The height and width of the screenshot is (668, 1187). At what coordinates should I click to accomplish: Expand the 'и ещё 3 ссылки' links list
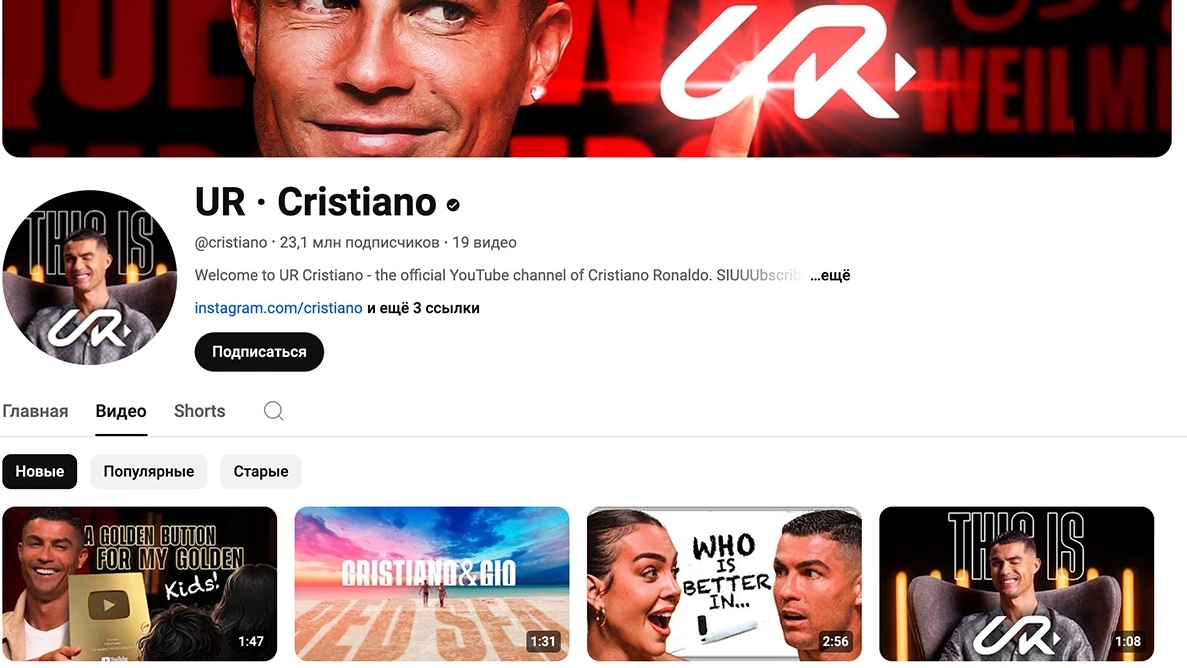pos(423,308)
